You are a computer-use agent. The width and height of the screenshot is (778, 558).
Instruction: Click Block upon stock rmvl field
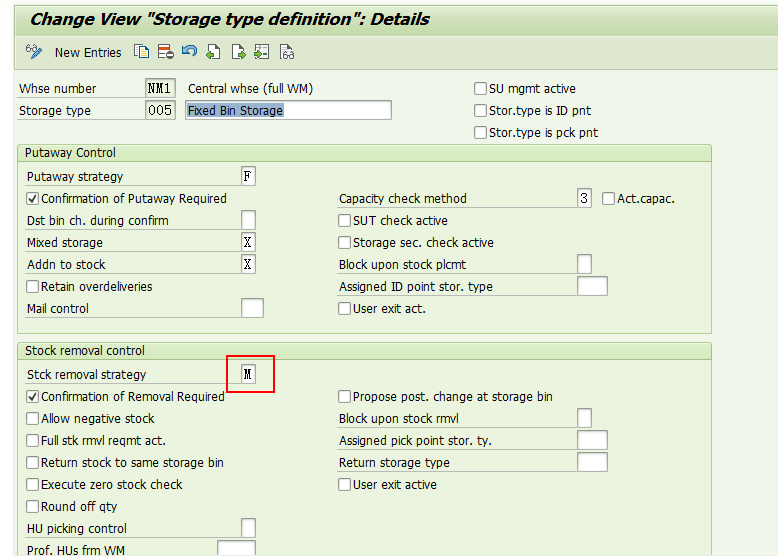(x=584, y=418)
